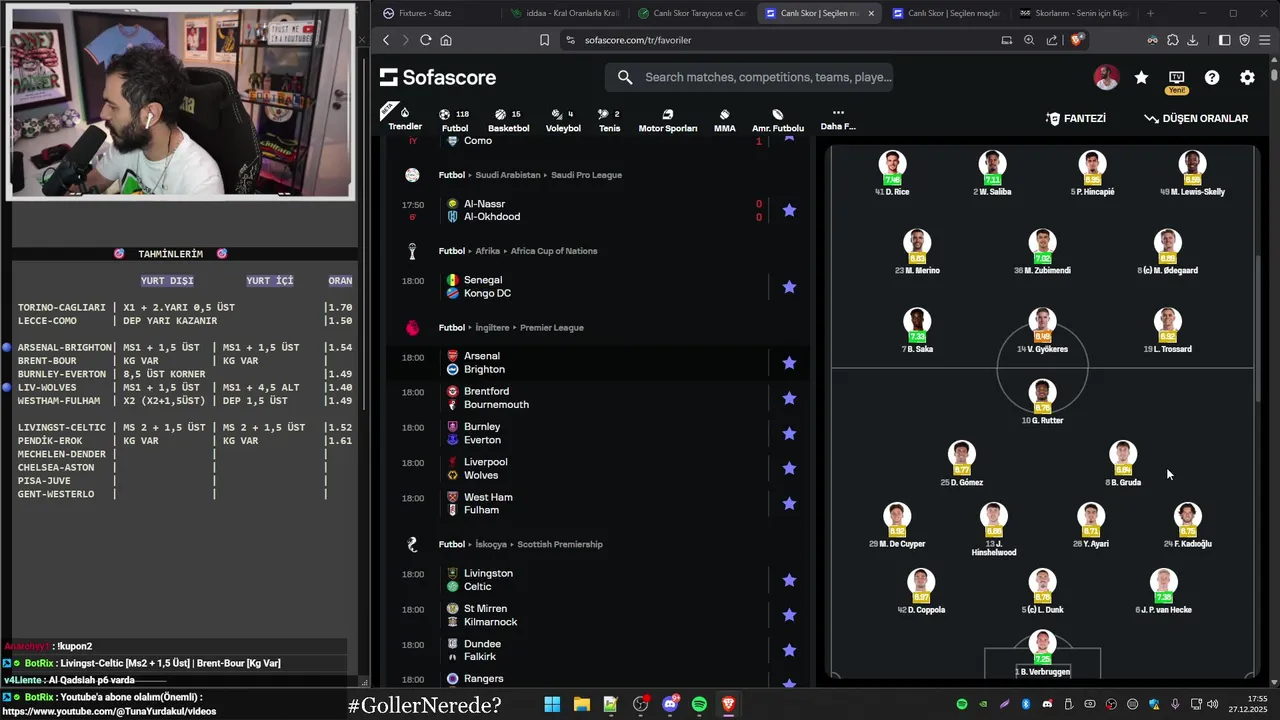This screenshot has width=1280, height=720.
Task: Open favorites star in Sofascore header
Action: (x=1141, y=77)
